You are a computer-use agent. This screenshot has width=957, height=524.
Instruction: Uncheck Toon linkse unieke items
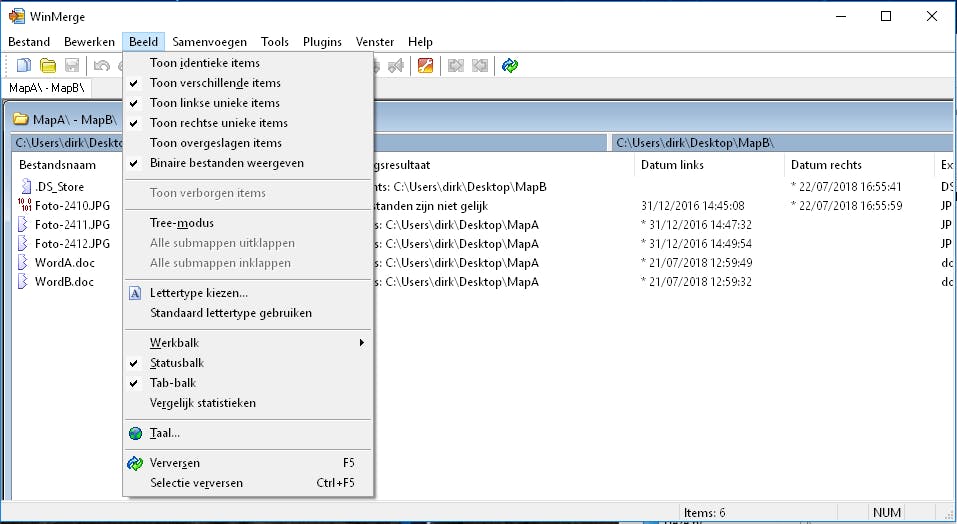tap(248, 103)
